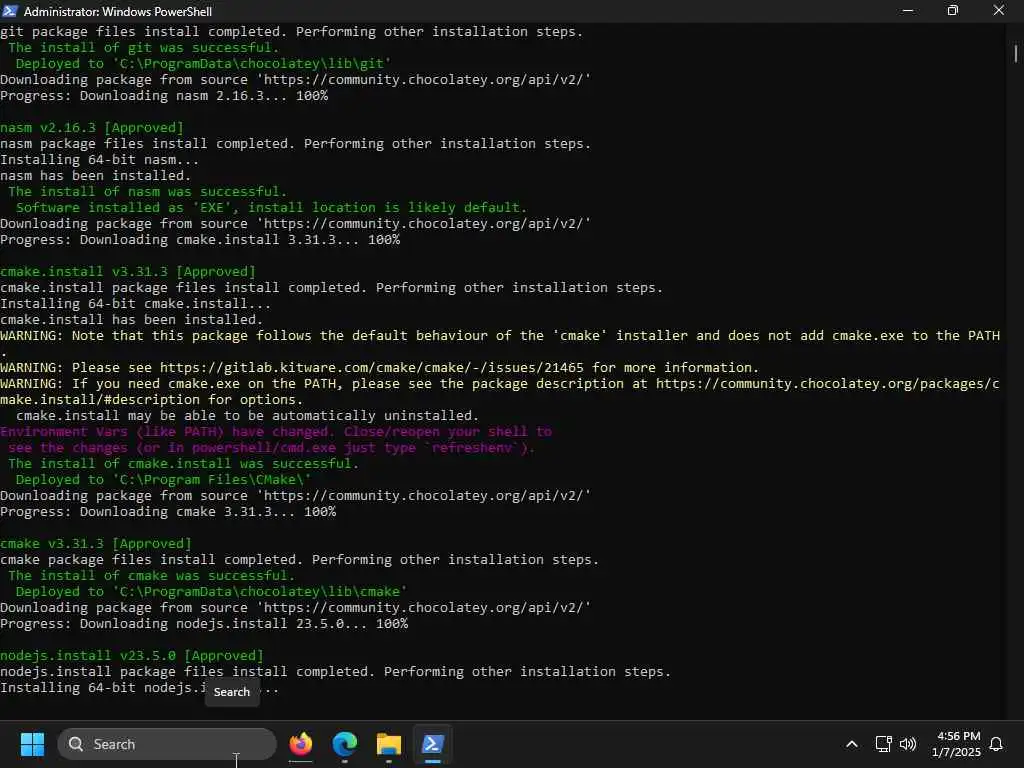The image size is (1024, 768).
Task: Restore down the PowerShell window
Action: [953, 10]
